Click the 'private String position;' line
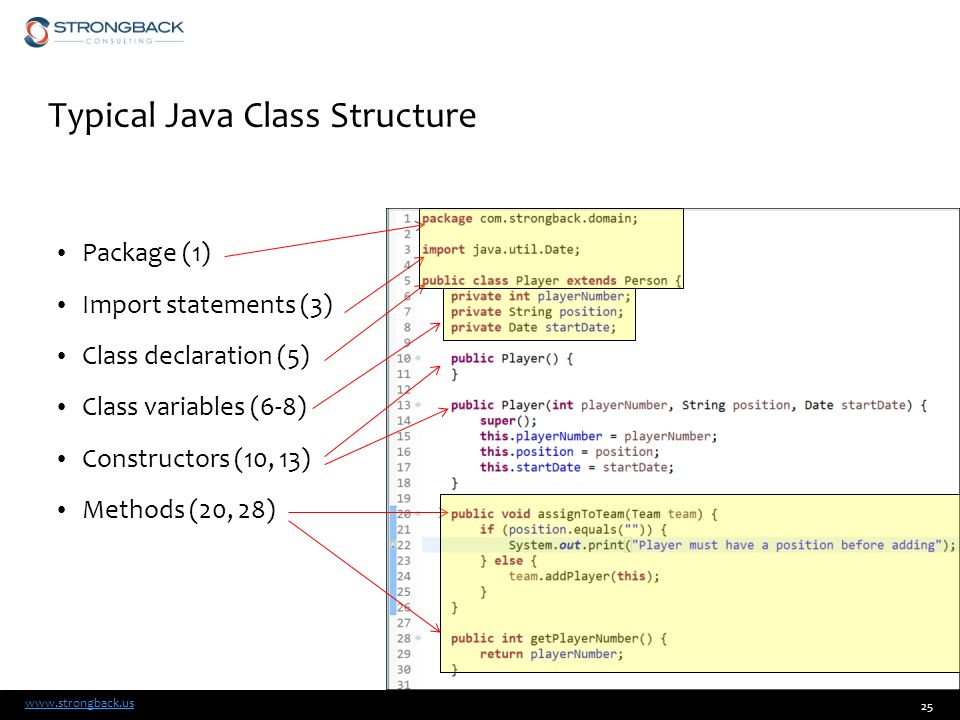 click(x=537, y=312)
